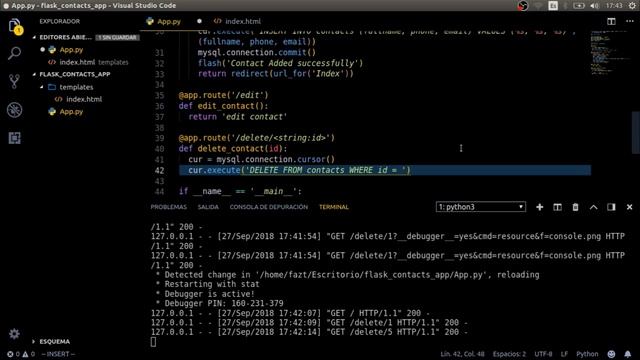Split the editor to the right
The image size is (640, 360).
tap(611, 21)
